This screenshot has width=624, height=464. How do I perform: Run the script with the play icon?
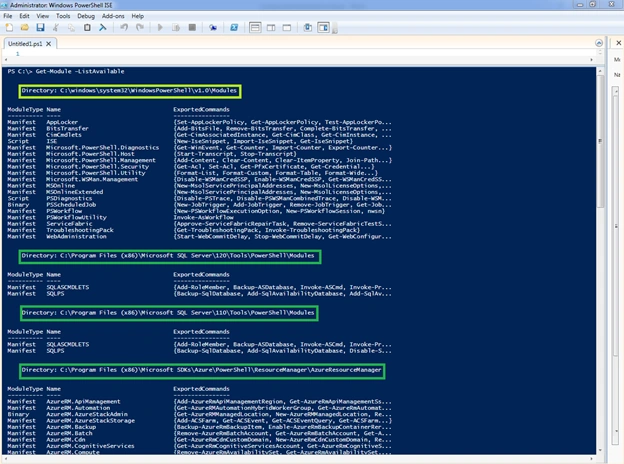(x=160, y=27)
